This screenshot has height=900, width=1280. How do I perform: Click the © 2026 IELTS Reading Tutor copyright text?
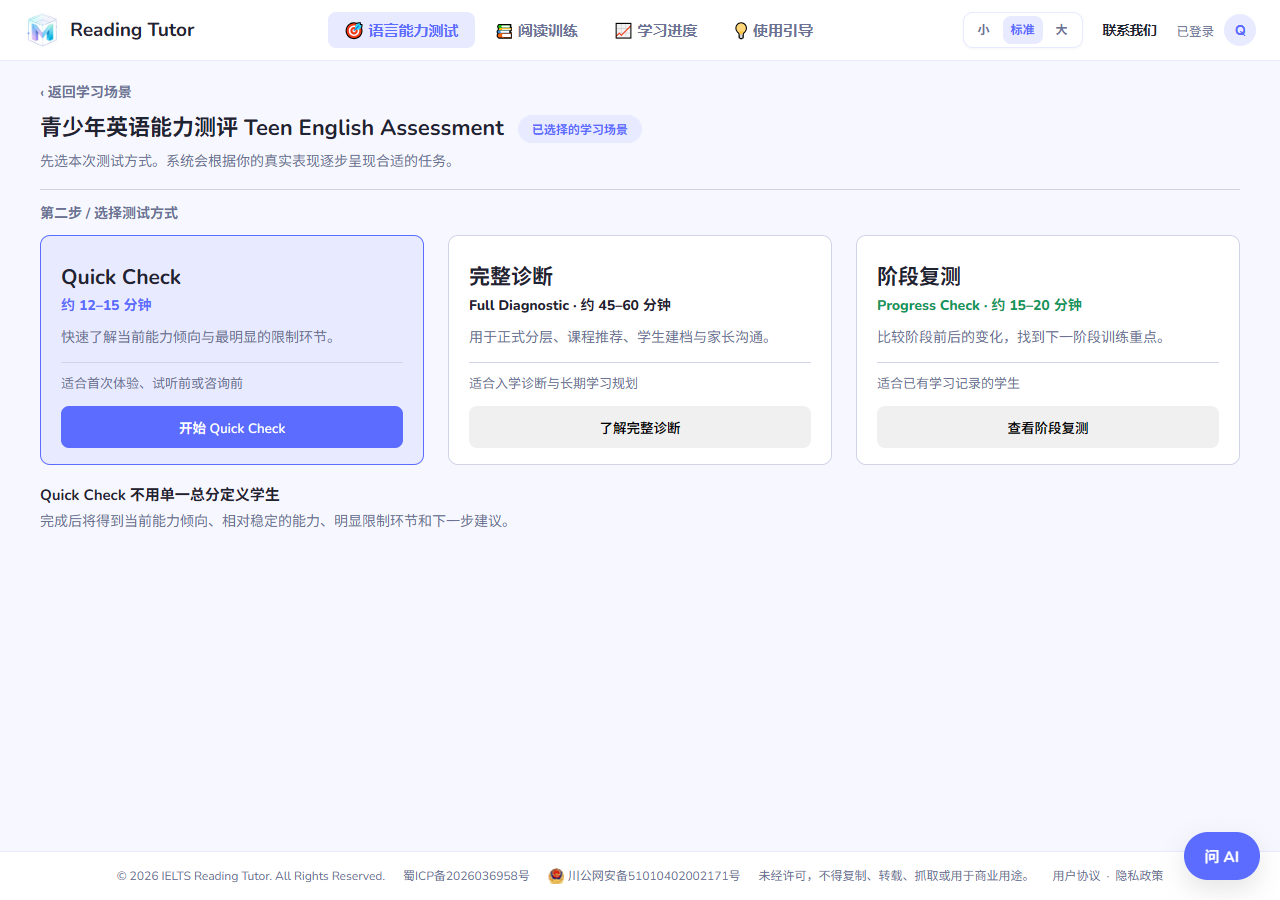250,876
